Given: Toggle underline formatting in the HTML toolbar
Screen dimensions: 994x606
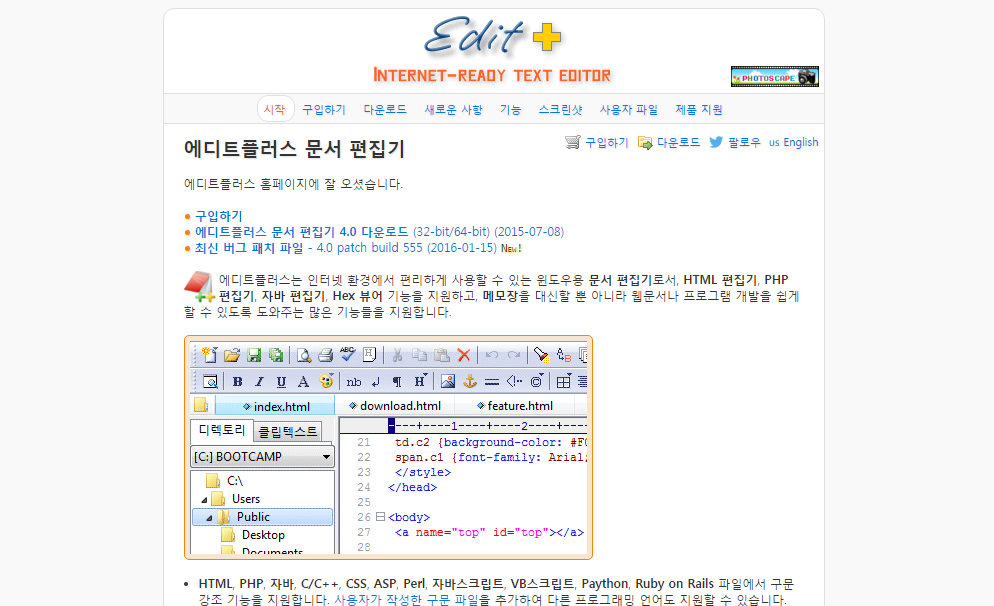Looking at the screenshot, I should [x=281, y=381].
